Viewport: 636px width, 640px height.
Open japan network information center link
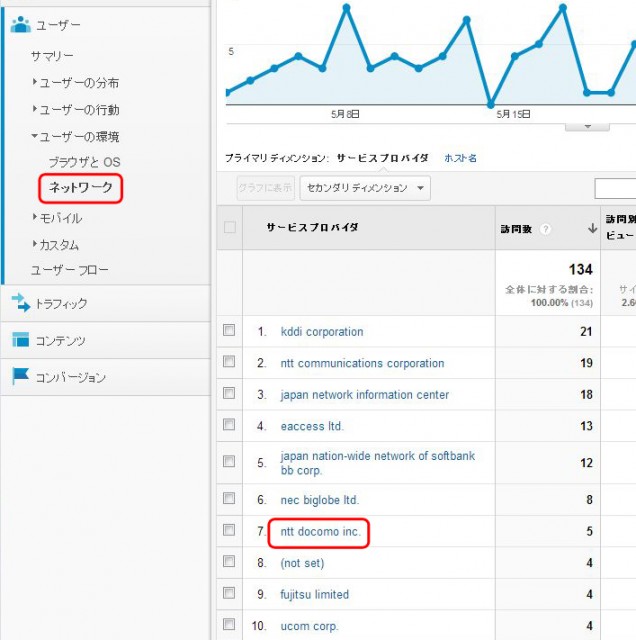click(x=365, y=395)
